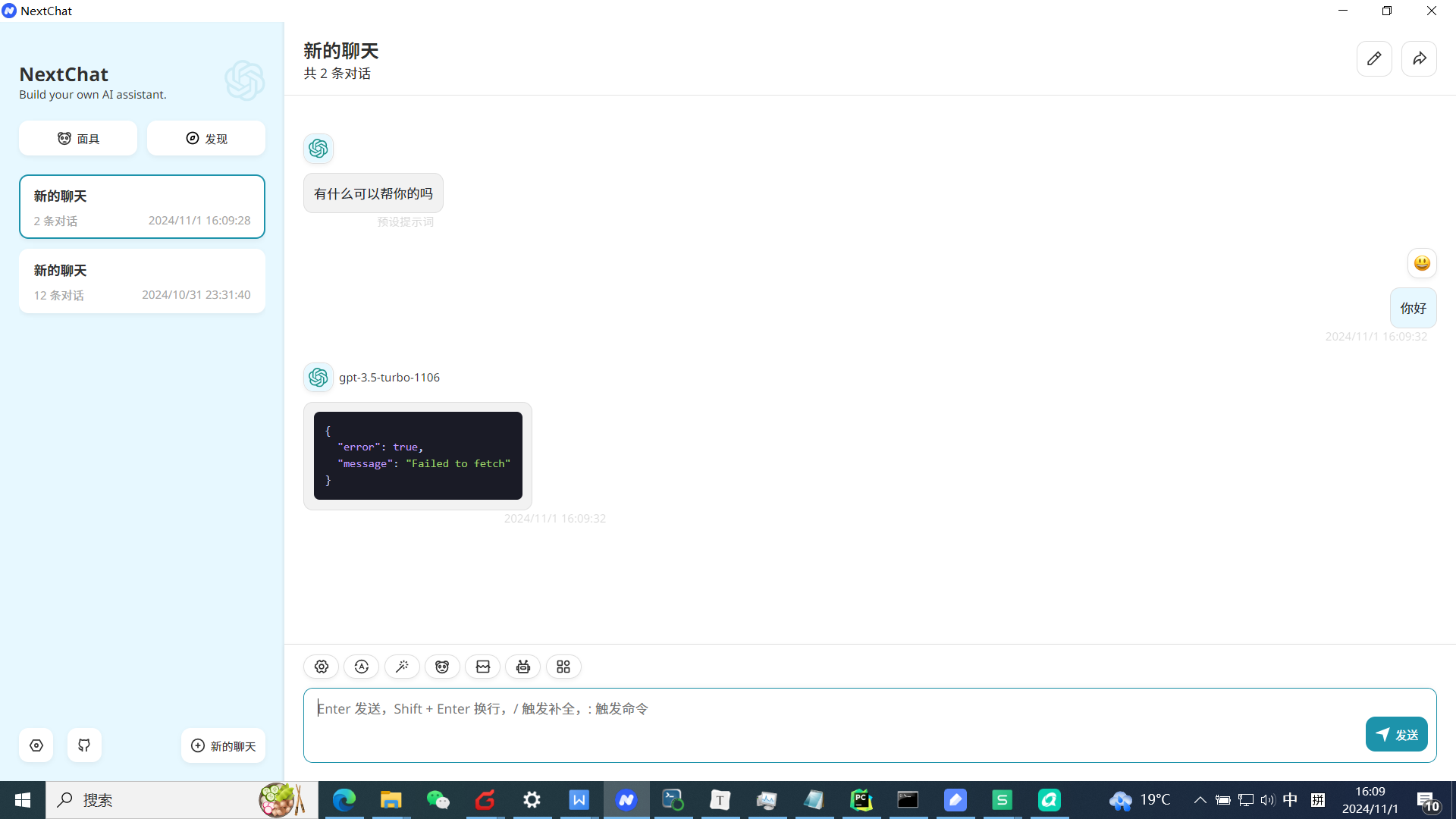Click the theme auto-switch icon

[x=362, y=667]
